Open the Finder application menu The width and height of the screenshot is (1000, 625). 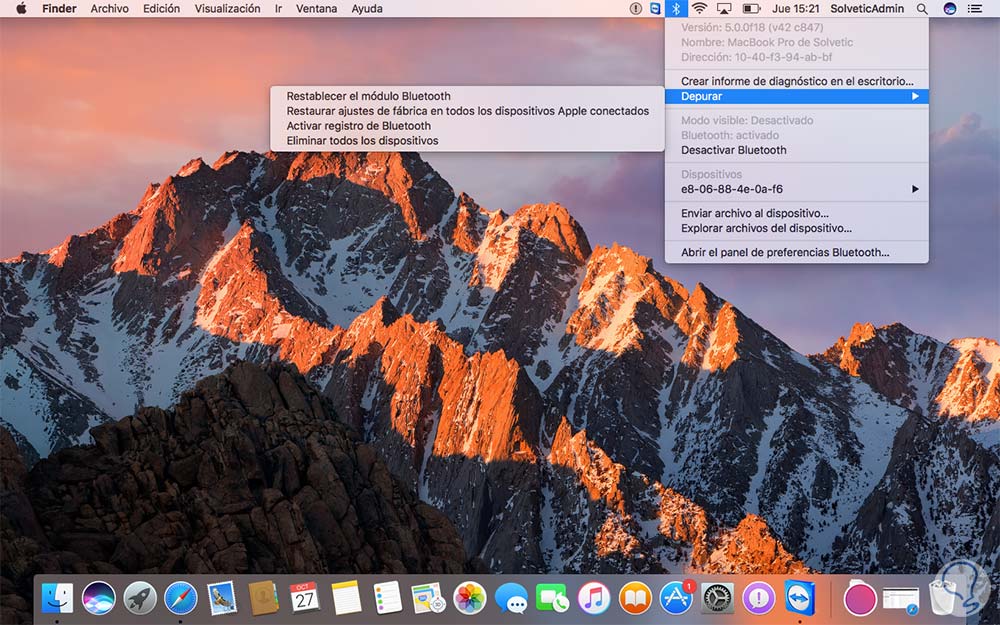pyautogui.click(x=59, y=8)
